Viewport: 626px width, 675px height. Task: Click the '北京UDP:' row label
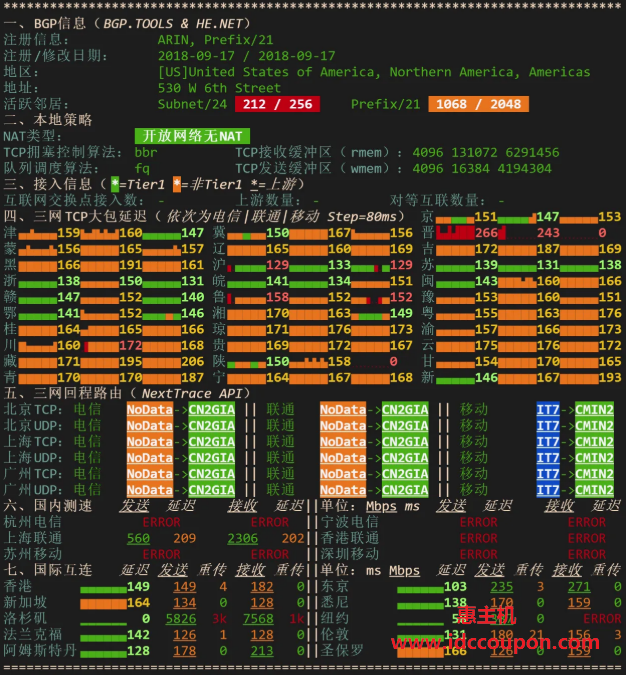click(33, 426)
